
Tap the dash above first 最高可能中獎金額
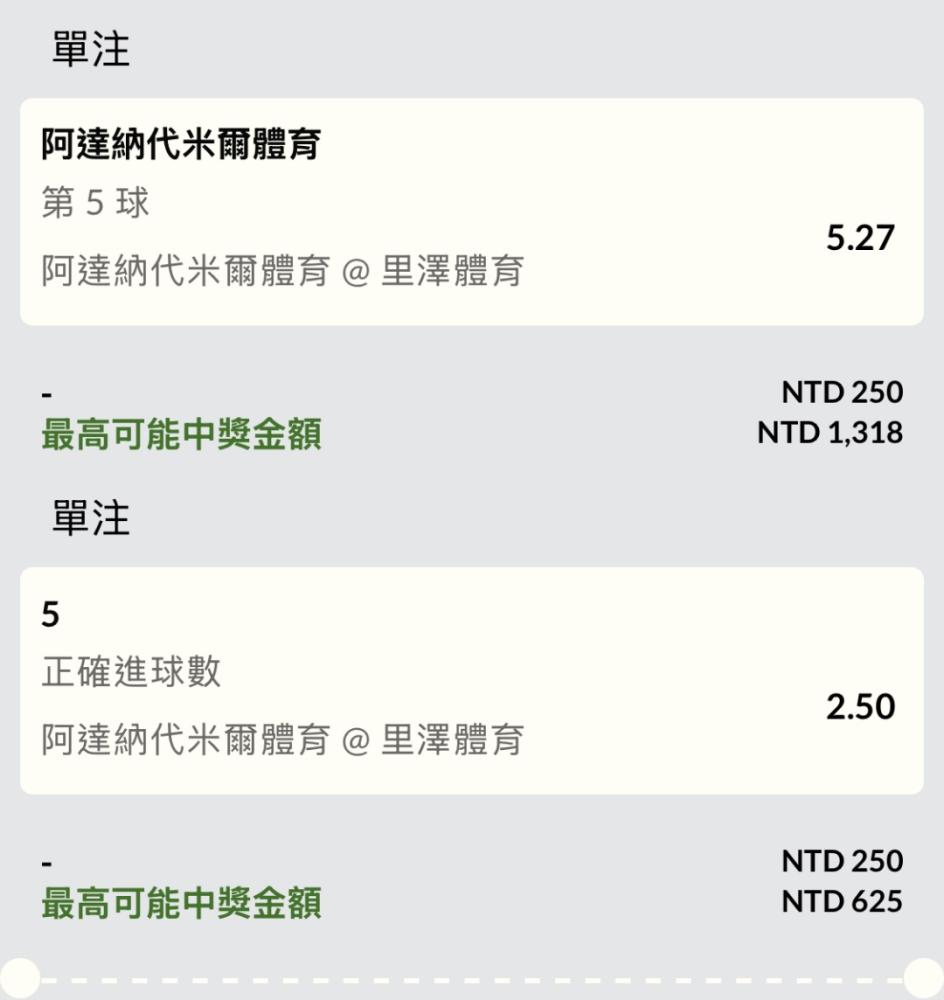(x=47, y=395)
